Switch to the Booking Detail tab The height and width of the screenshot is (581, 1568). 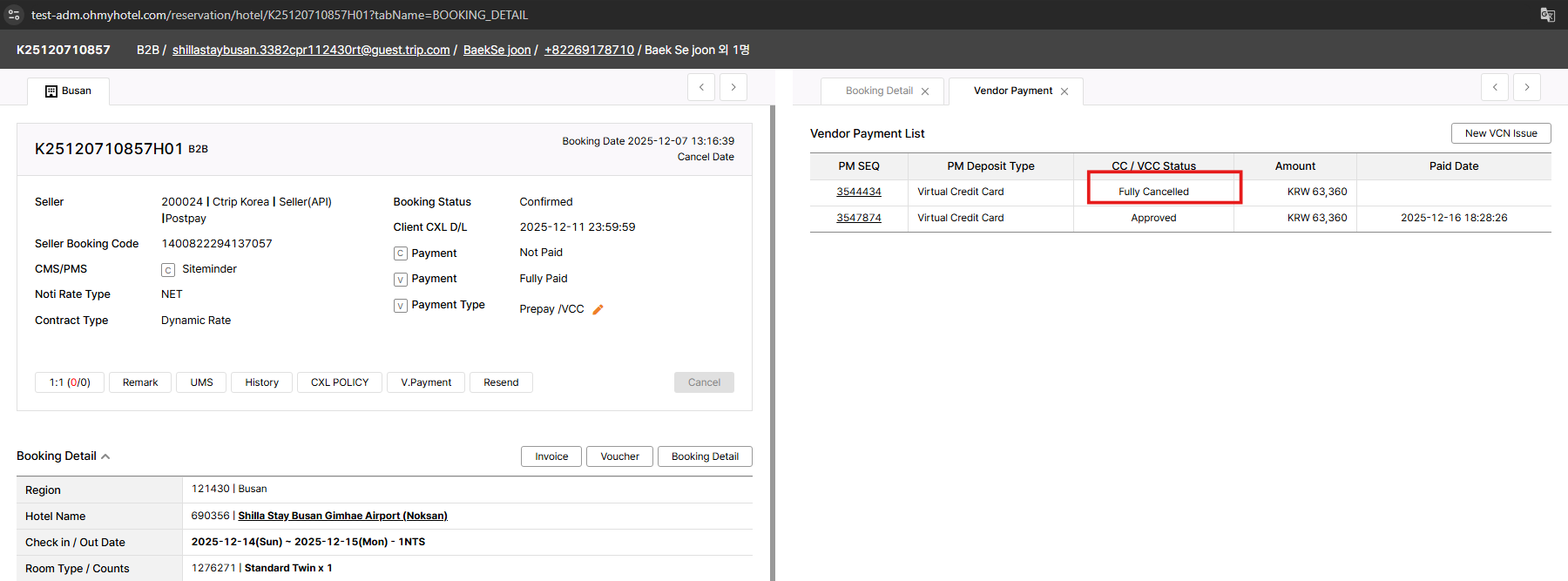(x=878, y=91)
